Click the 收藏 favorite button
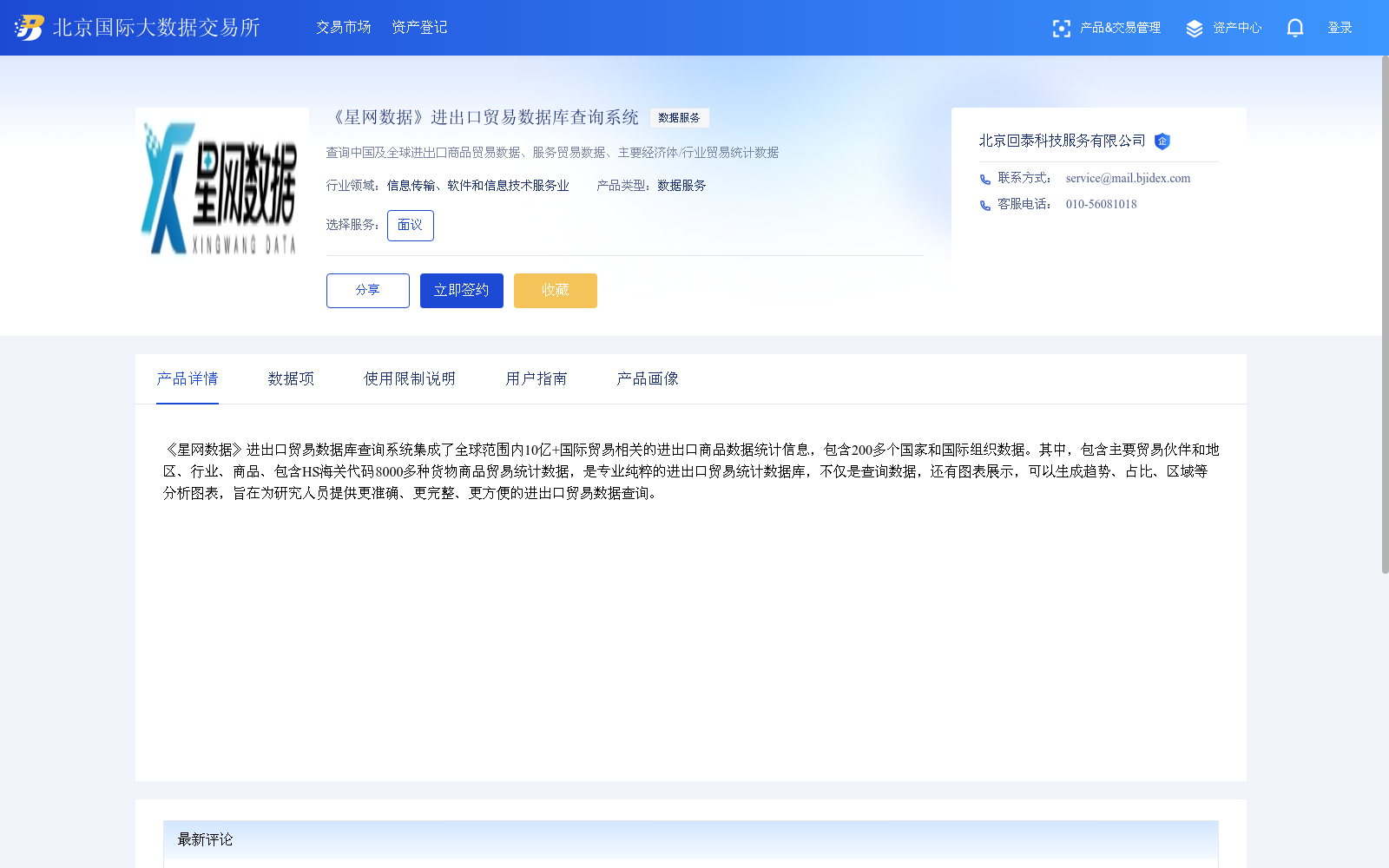Screen dimensions: 1389x868 (x=556, y=291)
